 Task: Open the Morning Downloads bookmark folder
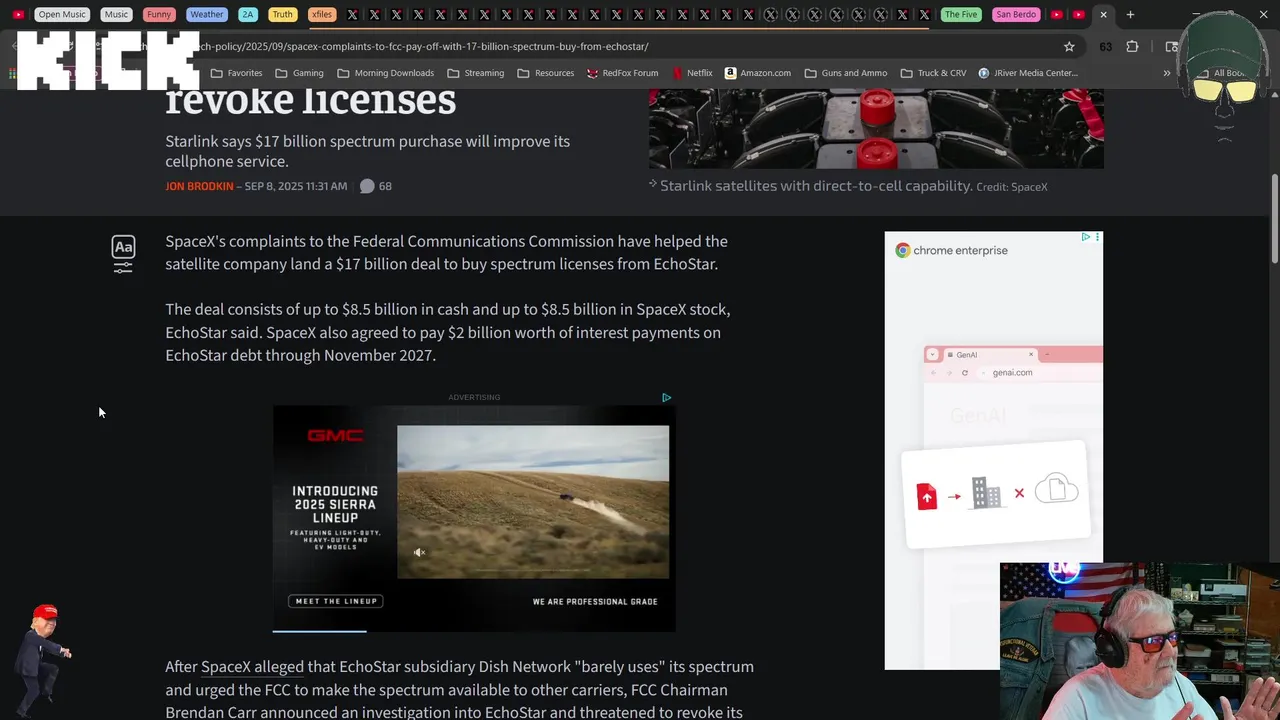point(385,73)
